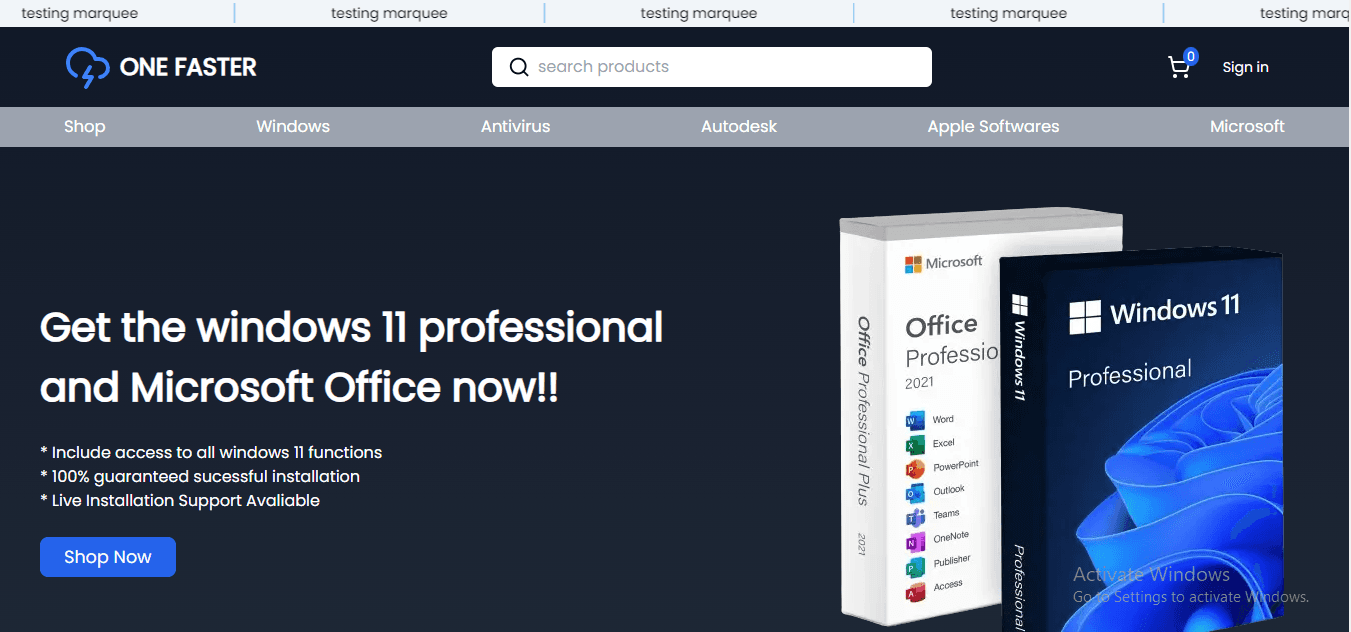Viewport: 1351px width, 632px height.
Task: Click the One Faster cloud logo icon
Action: 87,67
